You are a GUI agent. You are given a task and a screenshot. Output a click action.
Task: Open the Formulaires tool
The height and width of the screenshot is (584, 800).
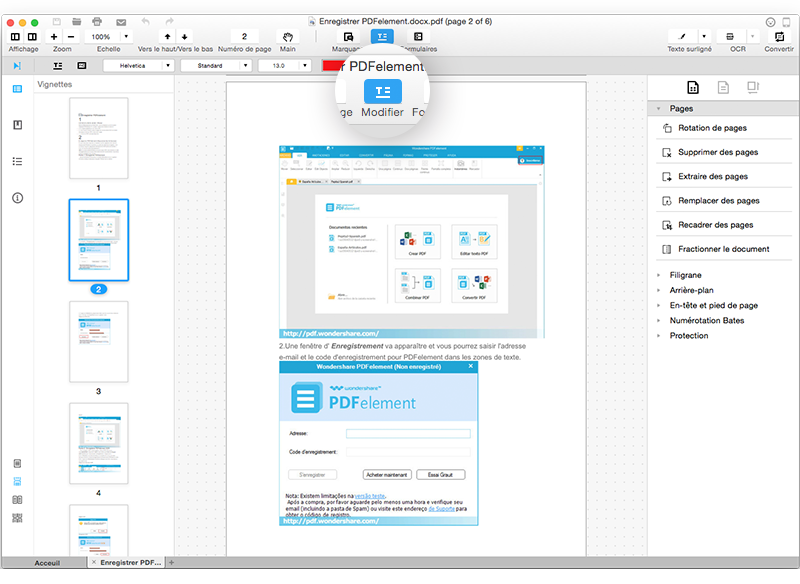click(418, 37)
